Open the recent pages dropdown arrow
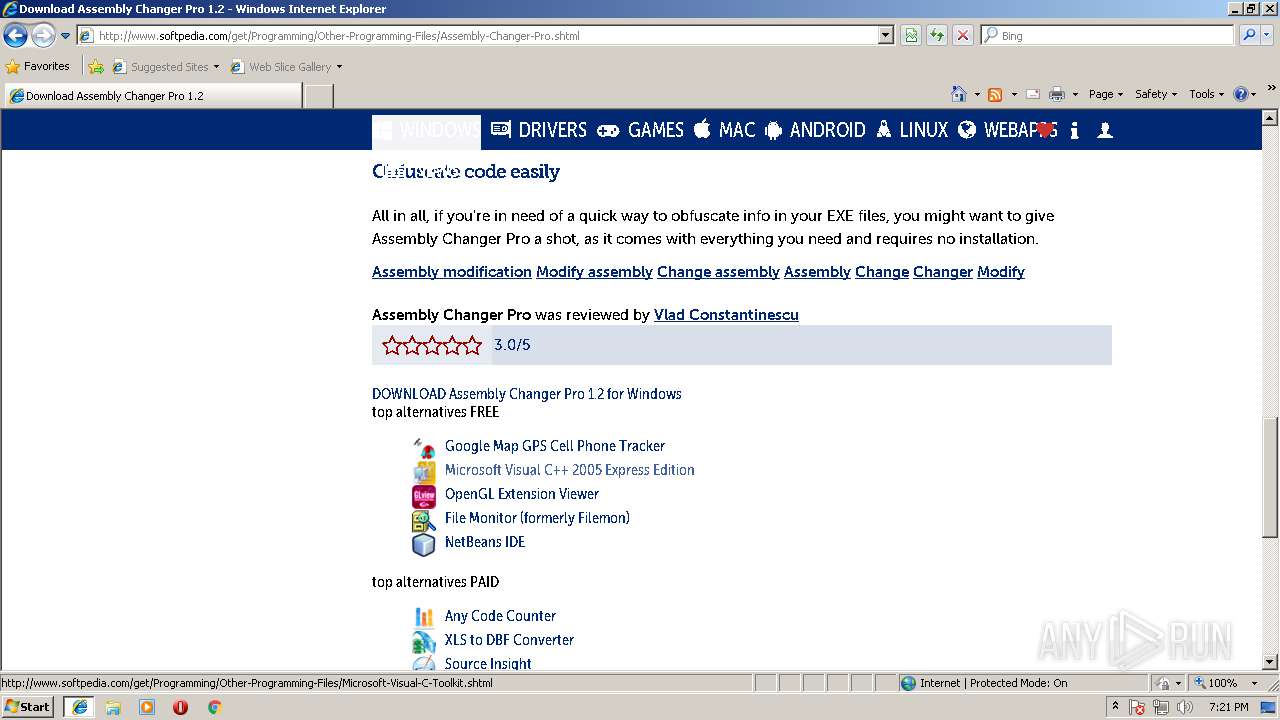The height and width of the screenshot is (720, 1280). [65, 36]
